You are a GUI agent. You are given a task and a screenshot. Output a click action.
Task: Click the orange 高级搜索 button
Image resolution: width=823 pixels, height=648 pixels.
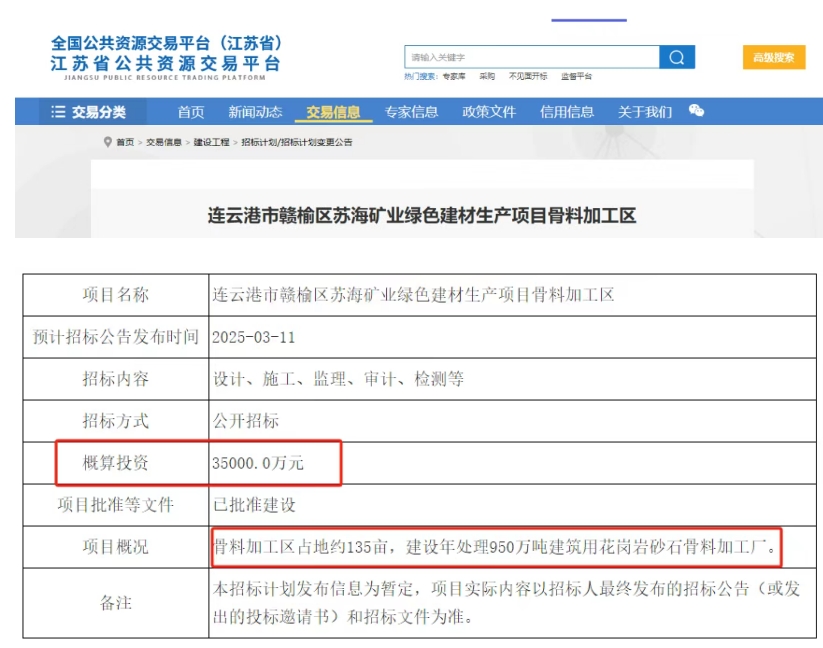point(774,58)
